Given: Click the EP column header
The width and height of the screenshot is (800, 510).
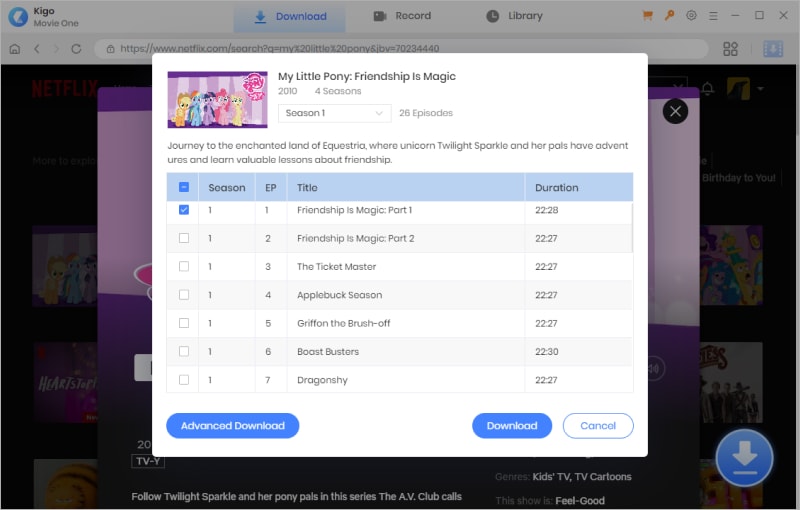Looking at the screenshot, I should point(271,188).
